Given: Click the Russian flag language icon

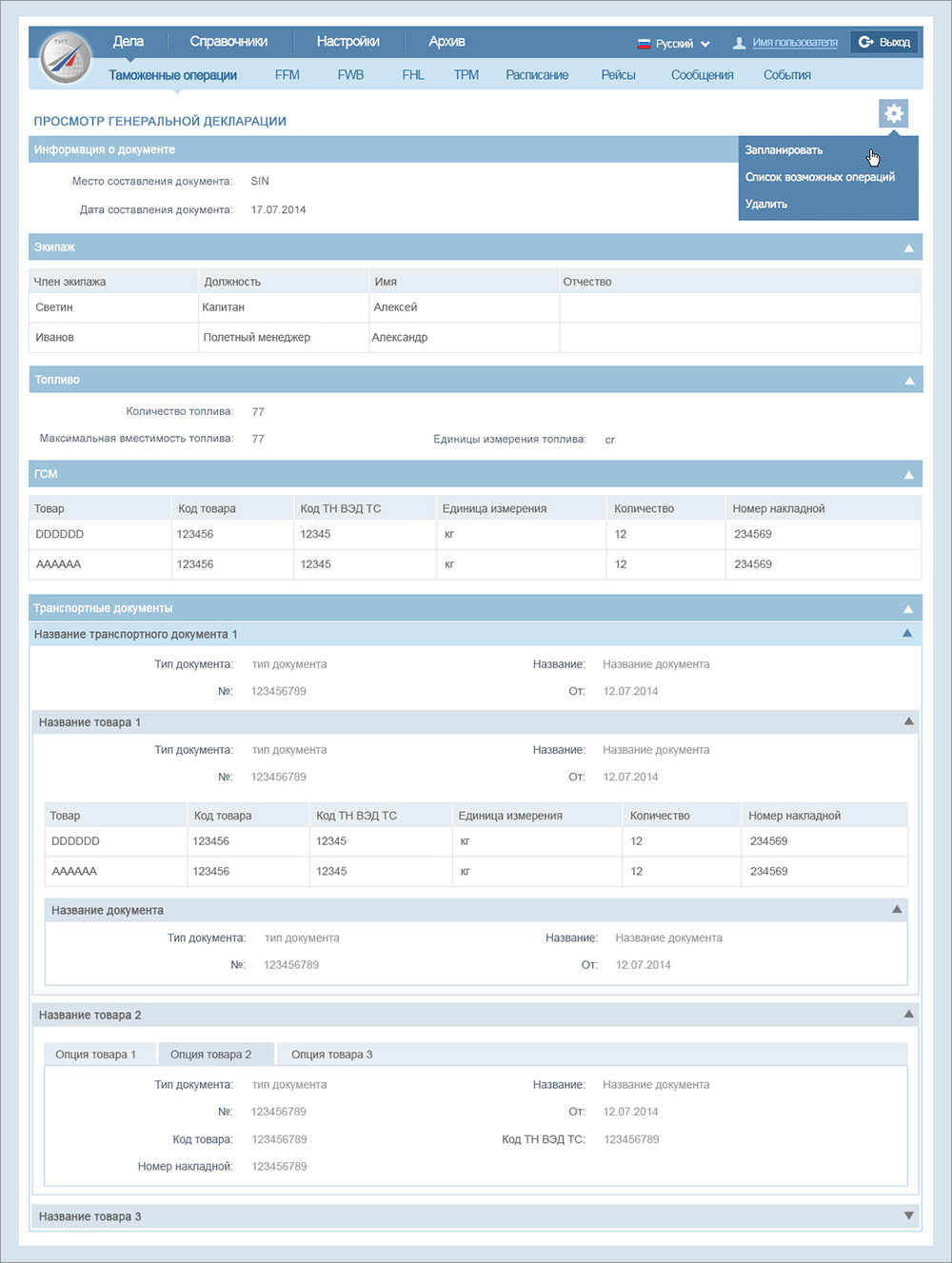Looking at the screenshot, I should point(644,44).
